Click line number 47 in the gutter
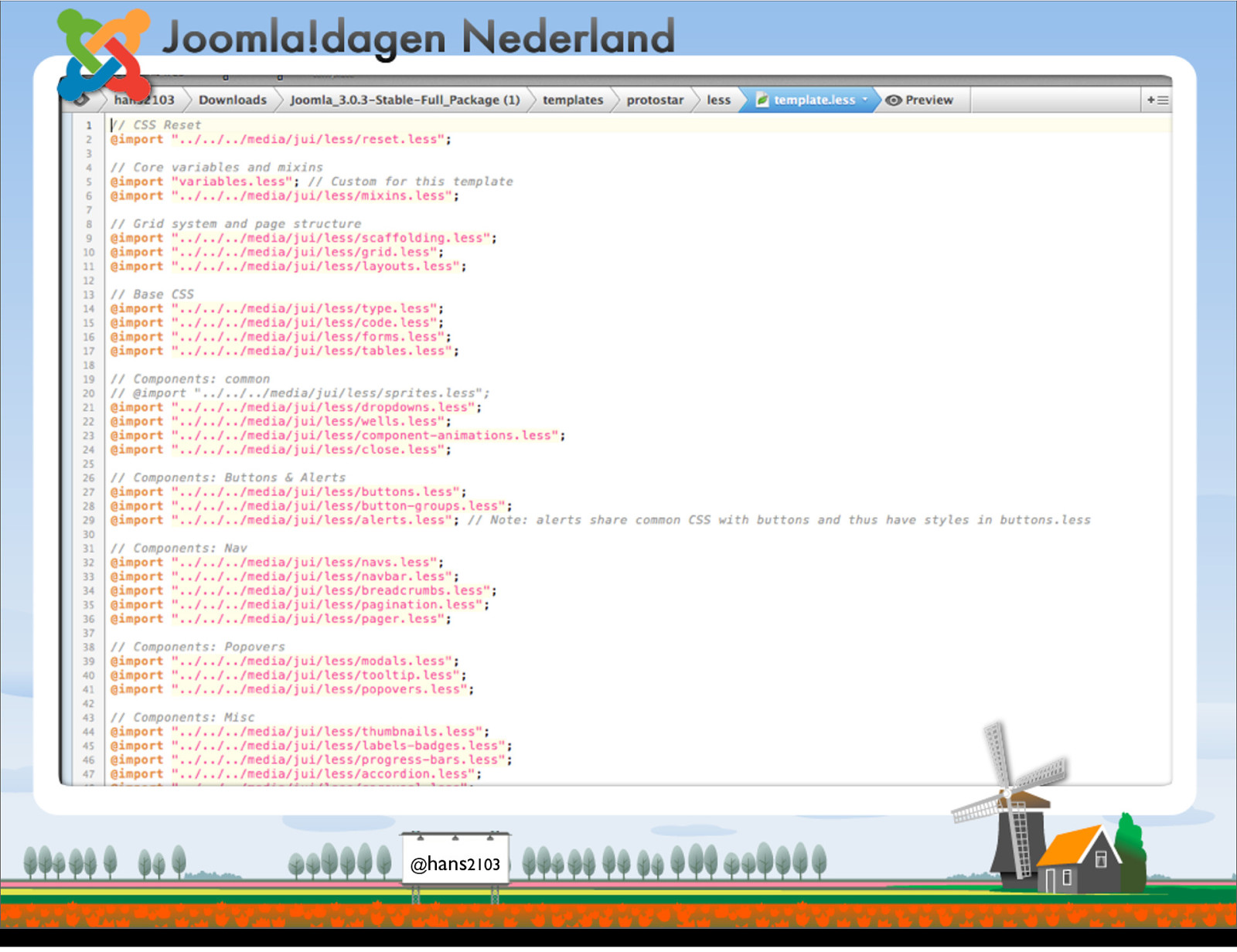Screen dimensions: 1237x952 pos(88,774)
